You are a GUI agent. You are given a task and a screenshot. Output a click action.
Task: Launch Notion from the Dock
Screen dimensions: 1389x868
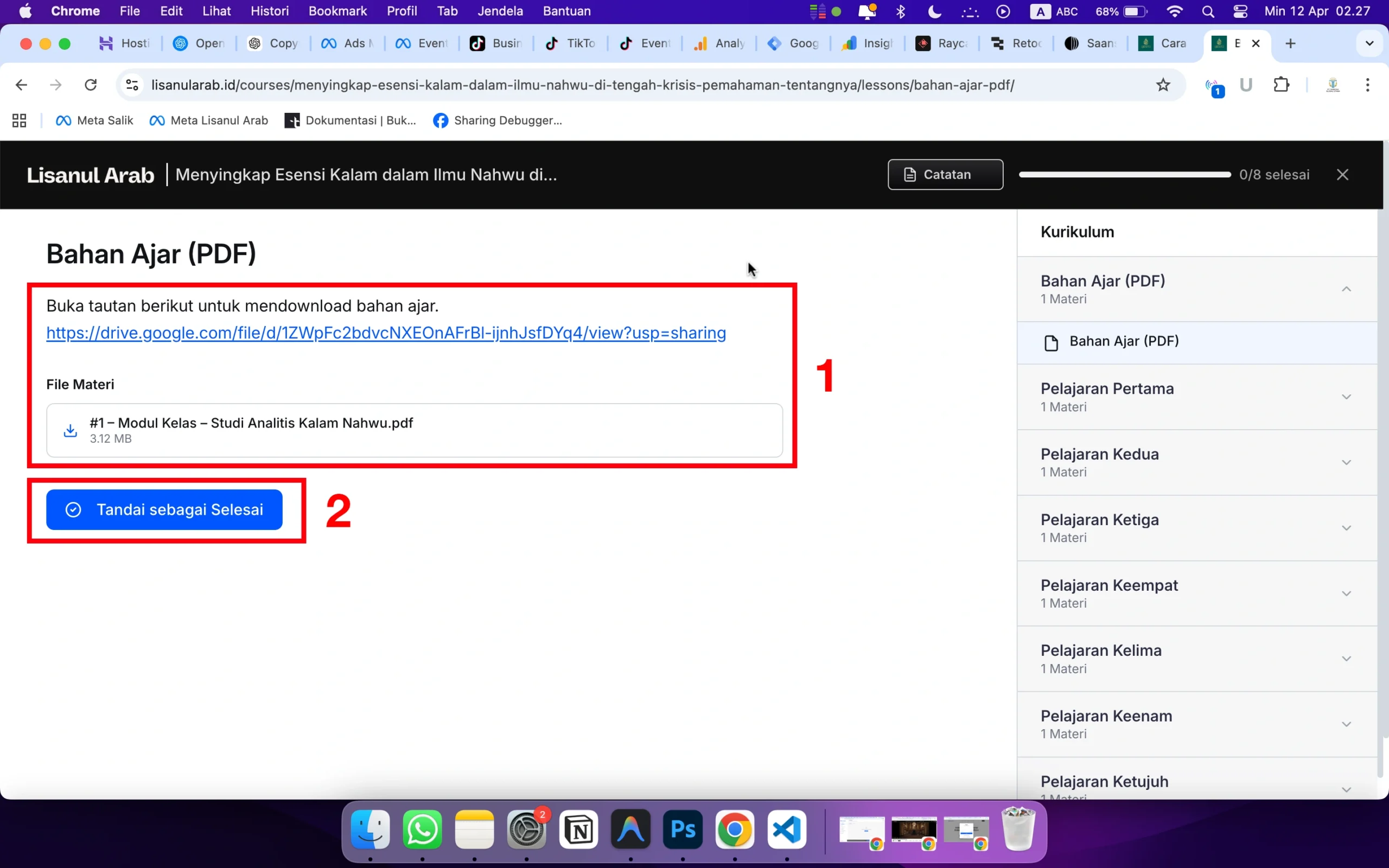tap(578, 829)
